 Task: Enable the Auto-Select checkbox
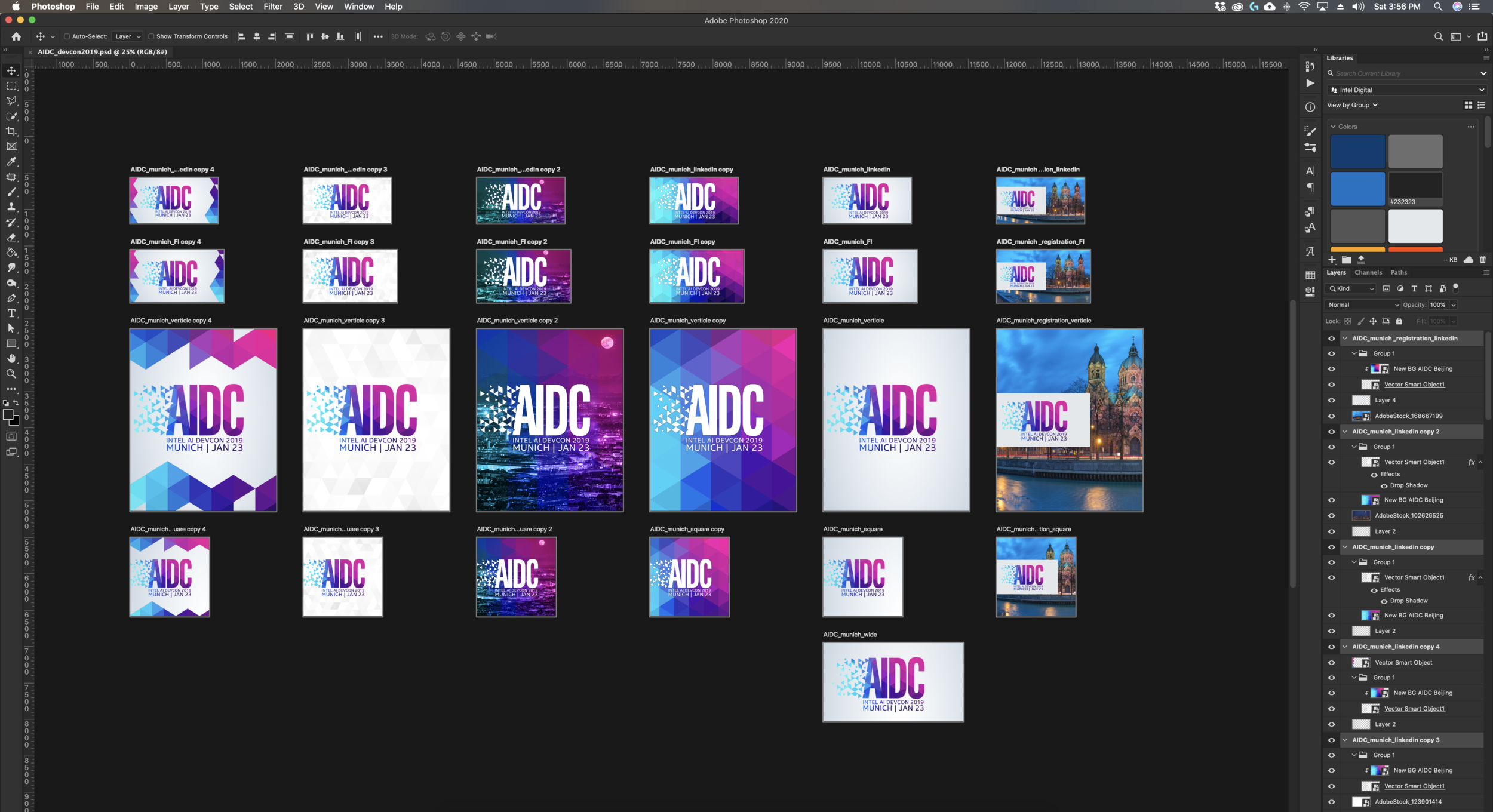click(x=67, y=36)
